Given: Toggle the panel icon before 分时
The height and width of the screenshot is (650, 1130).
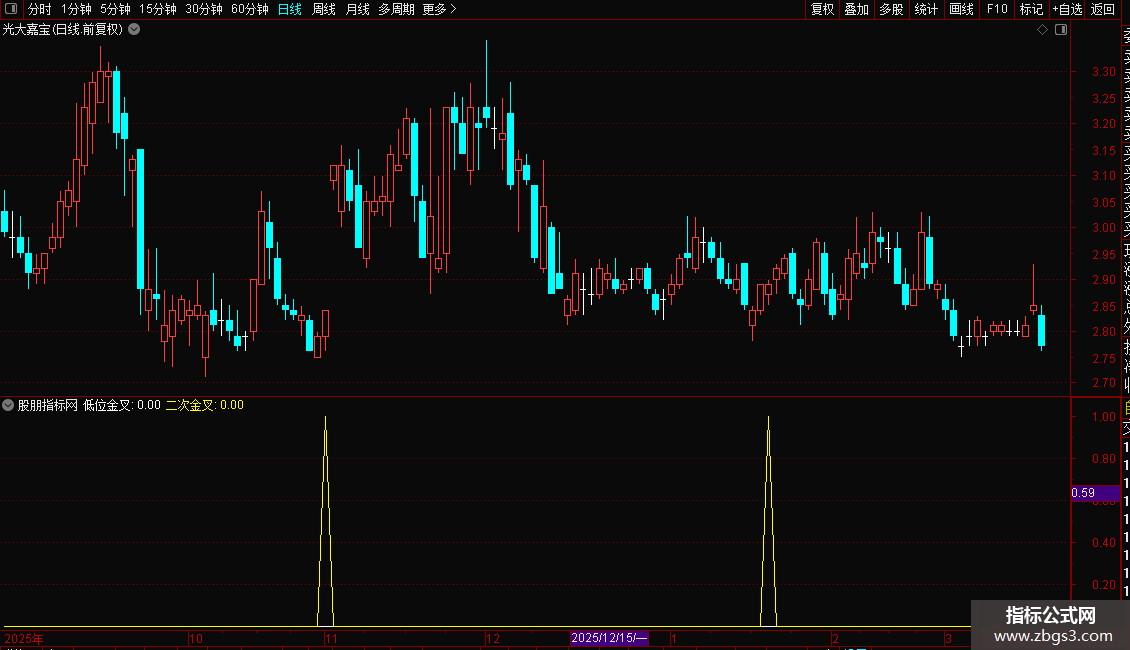Looking at the screenshot, I should point(11,9).
